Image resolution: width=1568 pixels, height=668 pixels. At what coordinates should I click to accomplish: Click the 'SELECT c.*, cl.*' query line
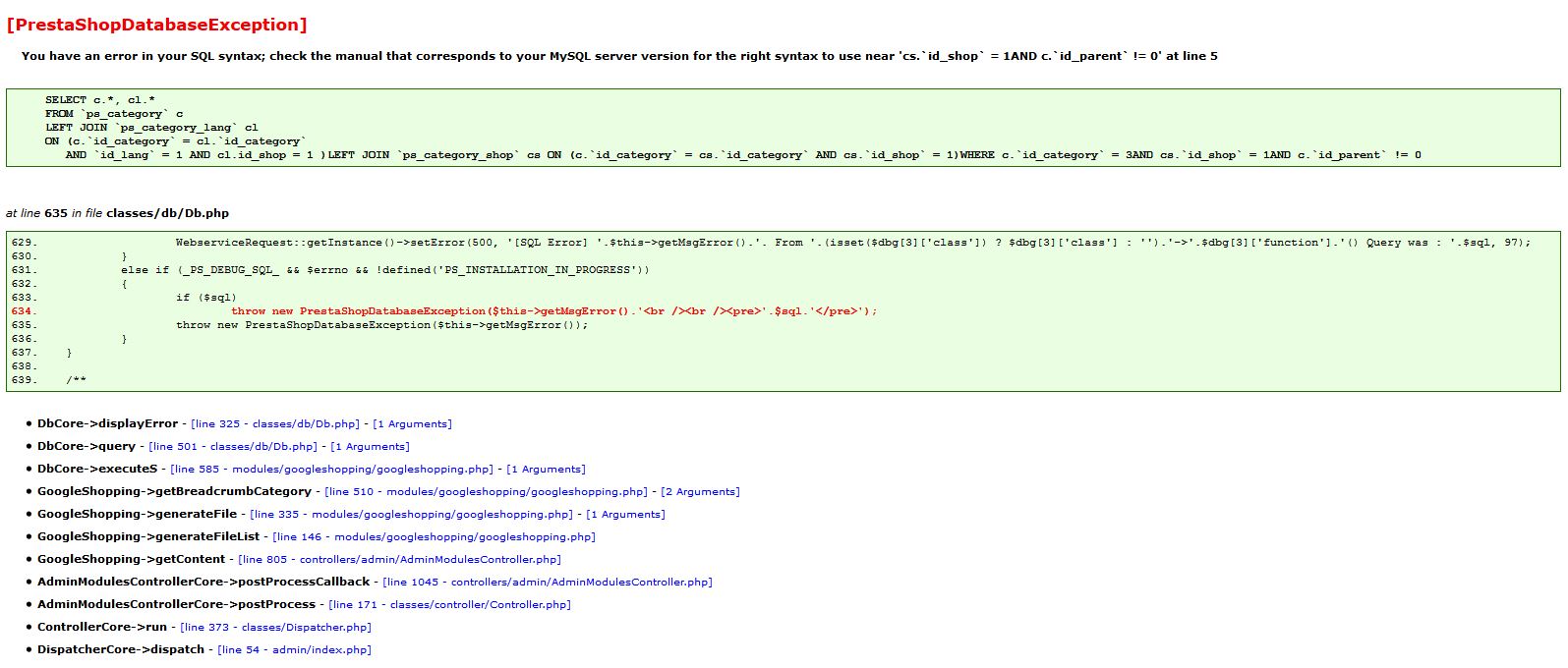(x=100, y=100)
